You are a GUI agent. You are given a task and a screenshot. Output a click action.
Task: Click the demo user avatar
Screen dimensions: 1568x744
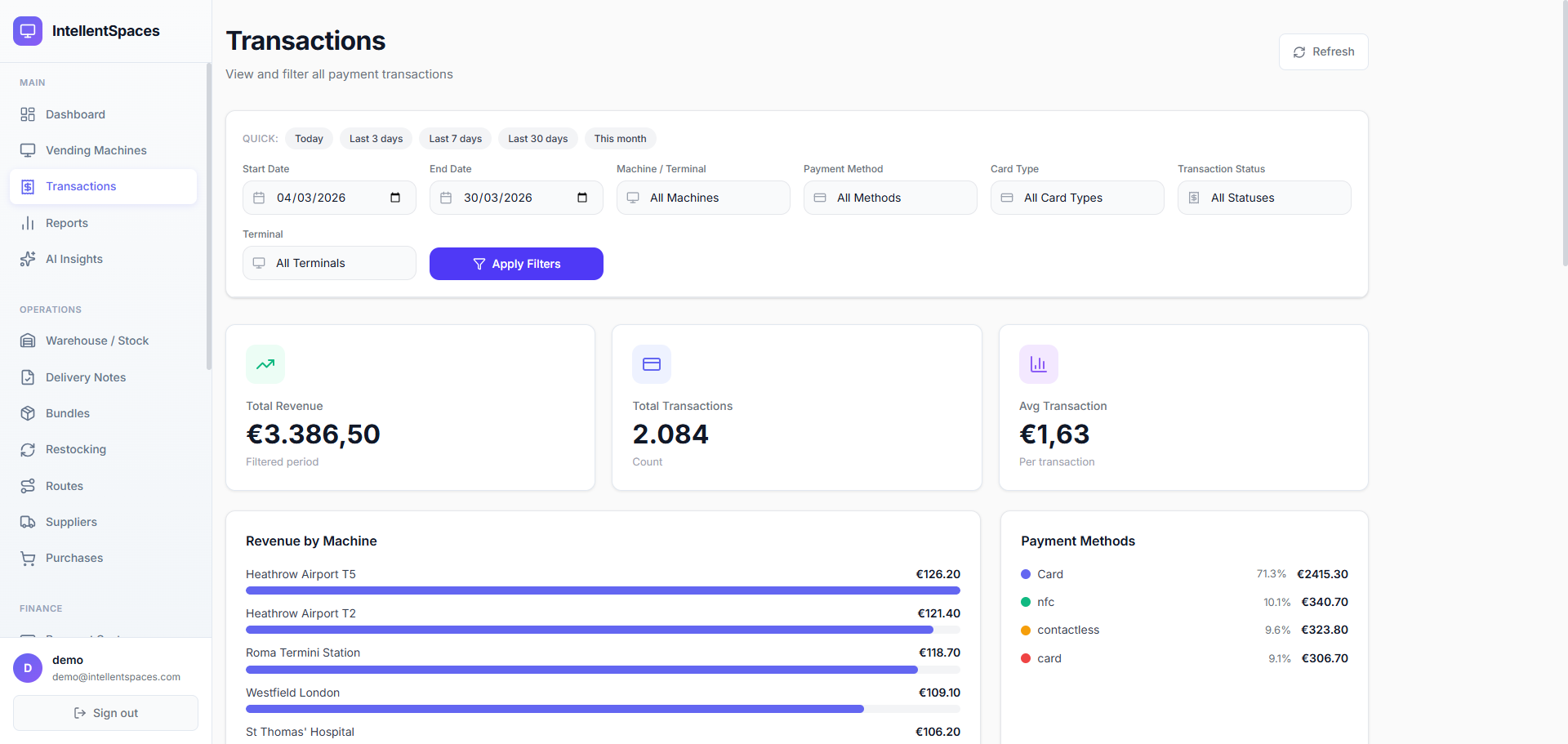click(28, 668)
